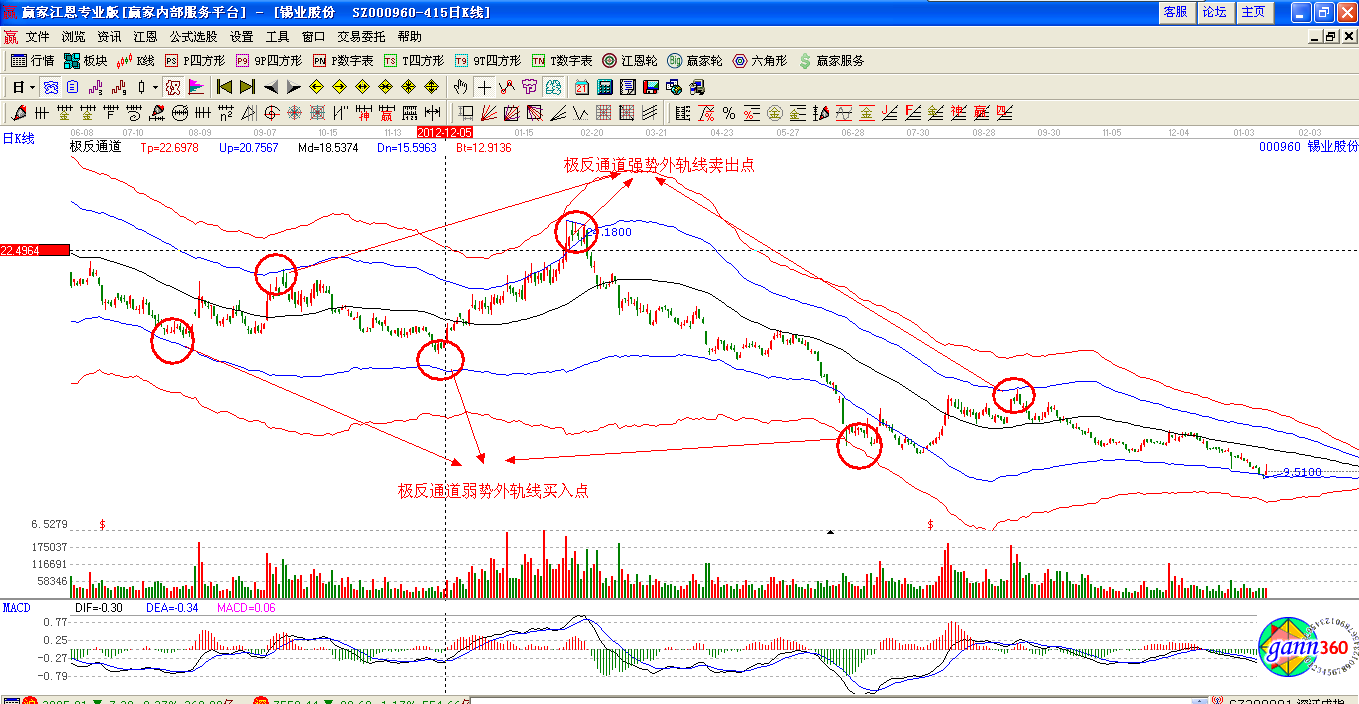Click the calendar icon in the toolbar
Screen dimensions: 1359x704
(607, 87)
